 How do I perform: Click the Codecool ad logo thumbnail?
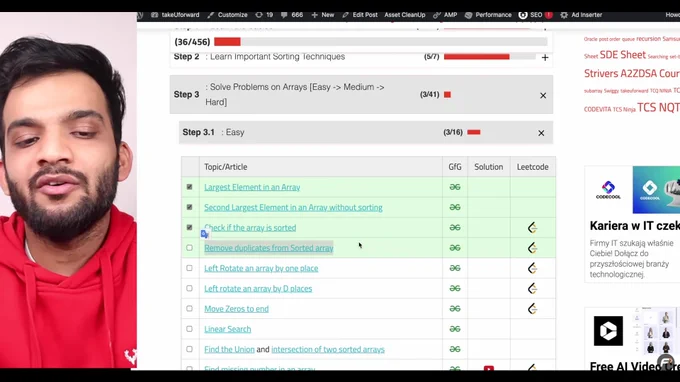608,189
